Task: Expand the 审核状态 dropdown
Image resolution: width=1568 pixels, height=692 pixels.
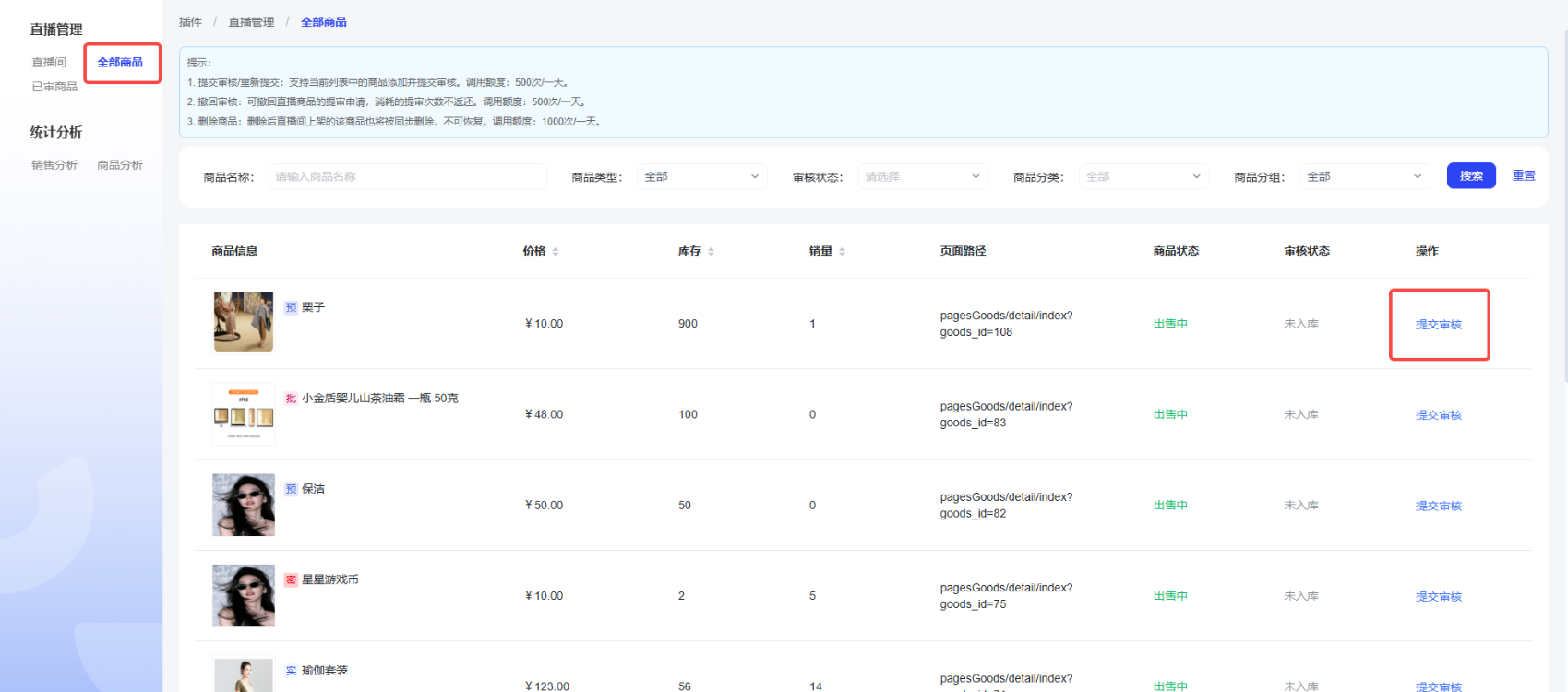Action: pyautogui.click(x=923, y=176)
